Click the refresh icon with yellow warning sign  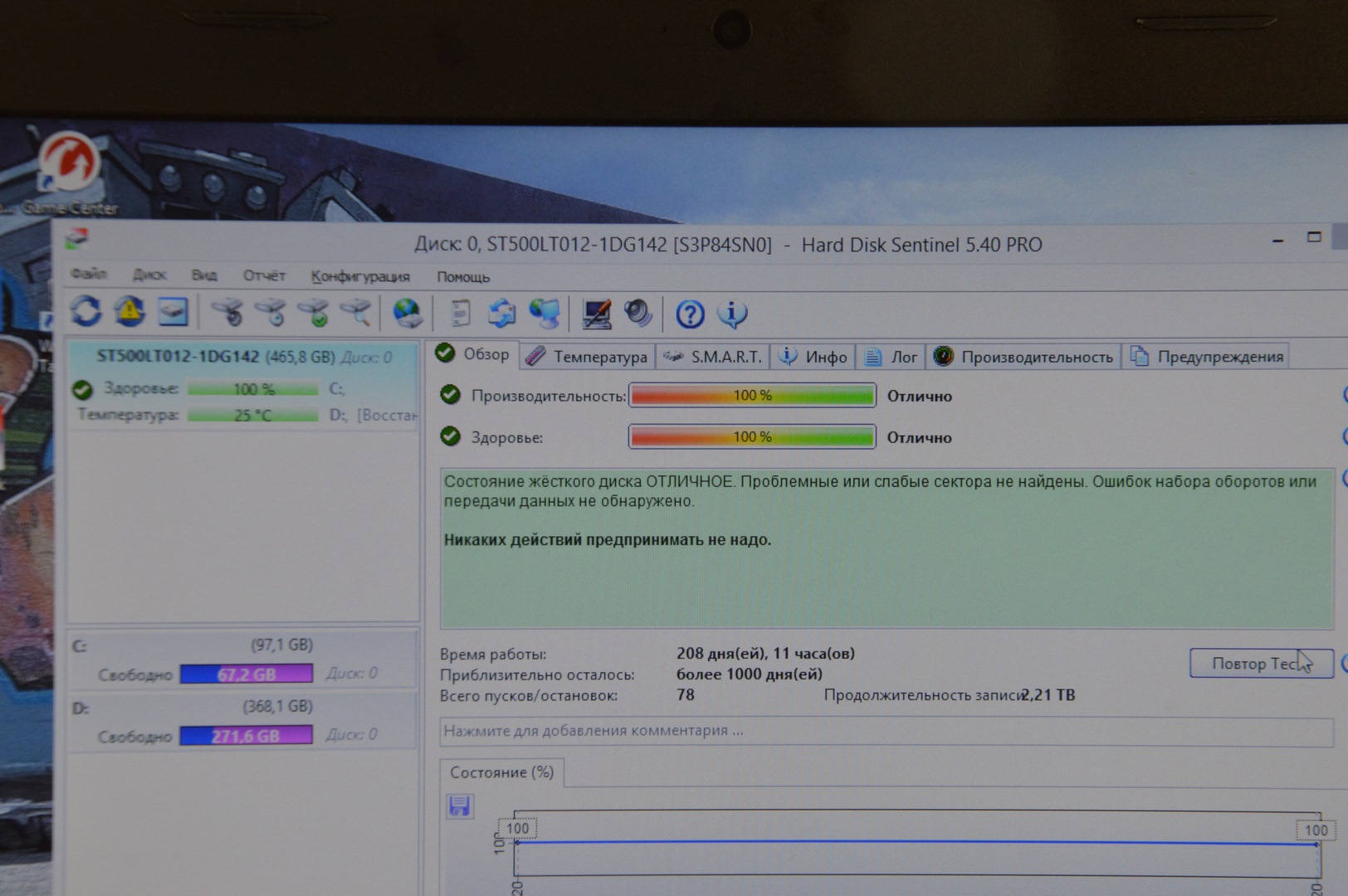(x=129, y=312)
